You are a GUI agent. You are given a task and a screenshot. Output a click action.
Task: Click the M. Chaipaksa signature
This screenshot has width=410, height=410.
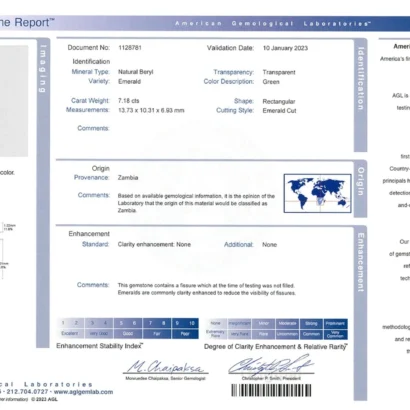tap(166, 367)
